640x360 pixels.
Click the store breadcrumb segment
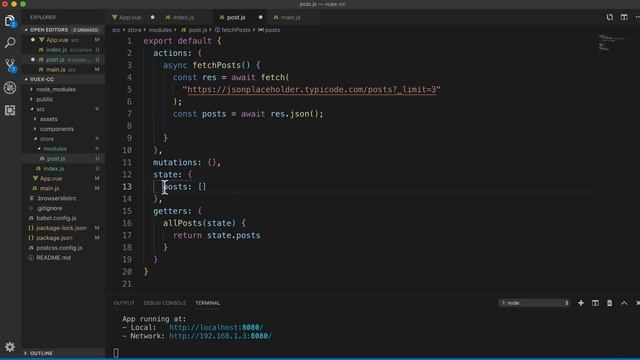click(x=134, y=30)
